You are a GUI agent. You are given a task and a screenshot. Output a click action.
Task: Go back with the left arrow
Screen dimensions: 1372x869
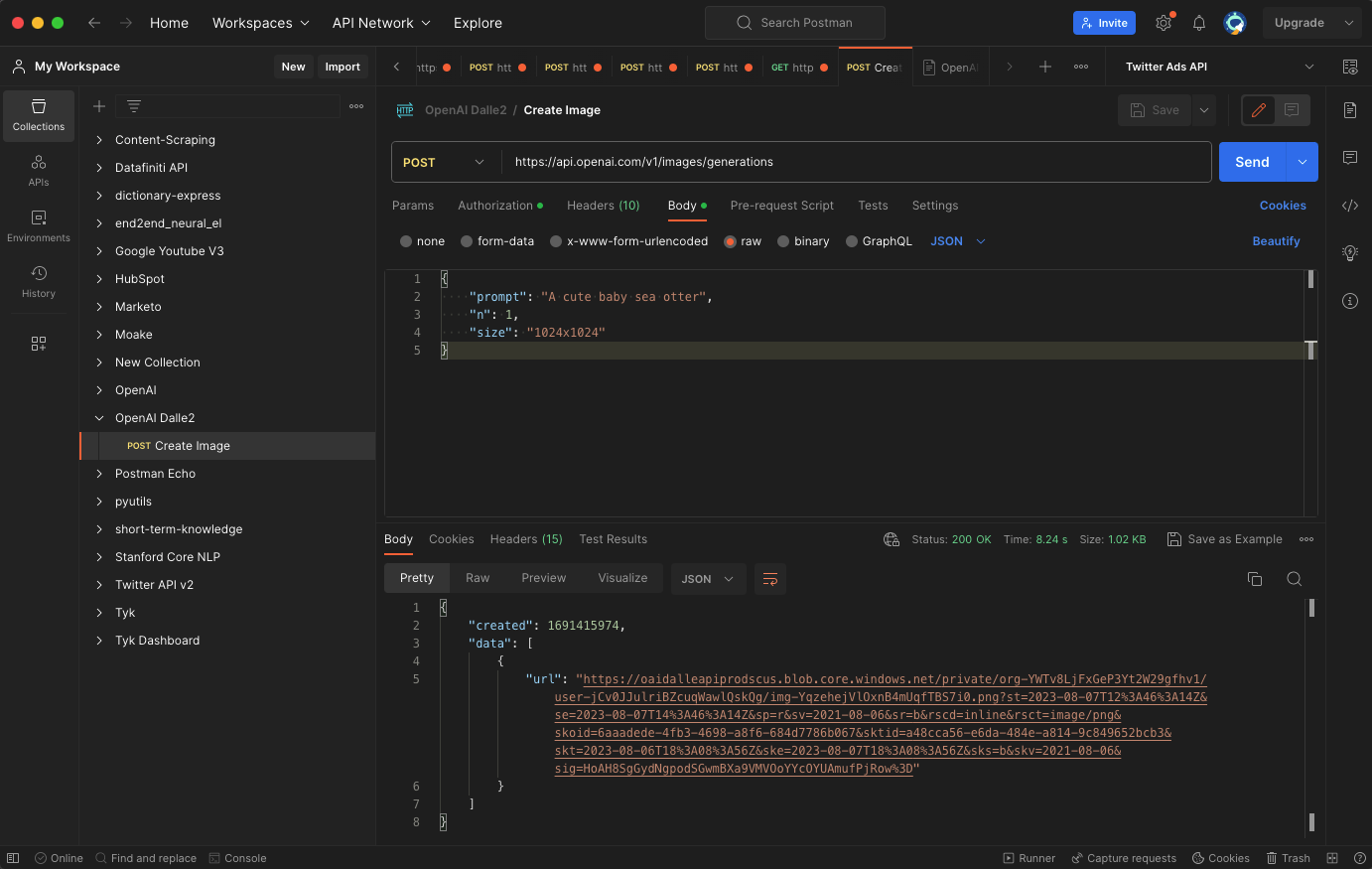(x=94, y=23)
